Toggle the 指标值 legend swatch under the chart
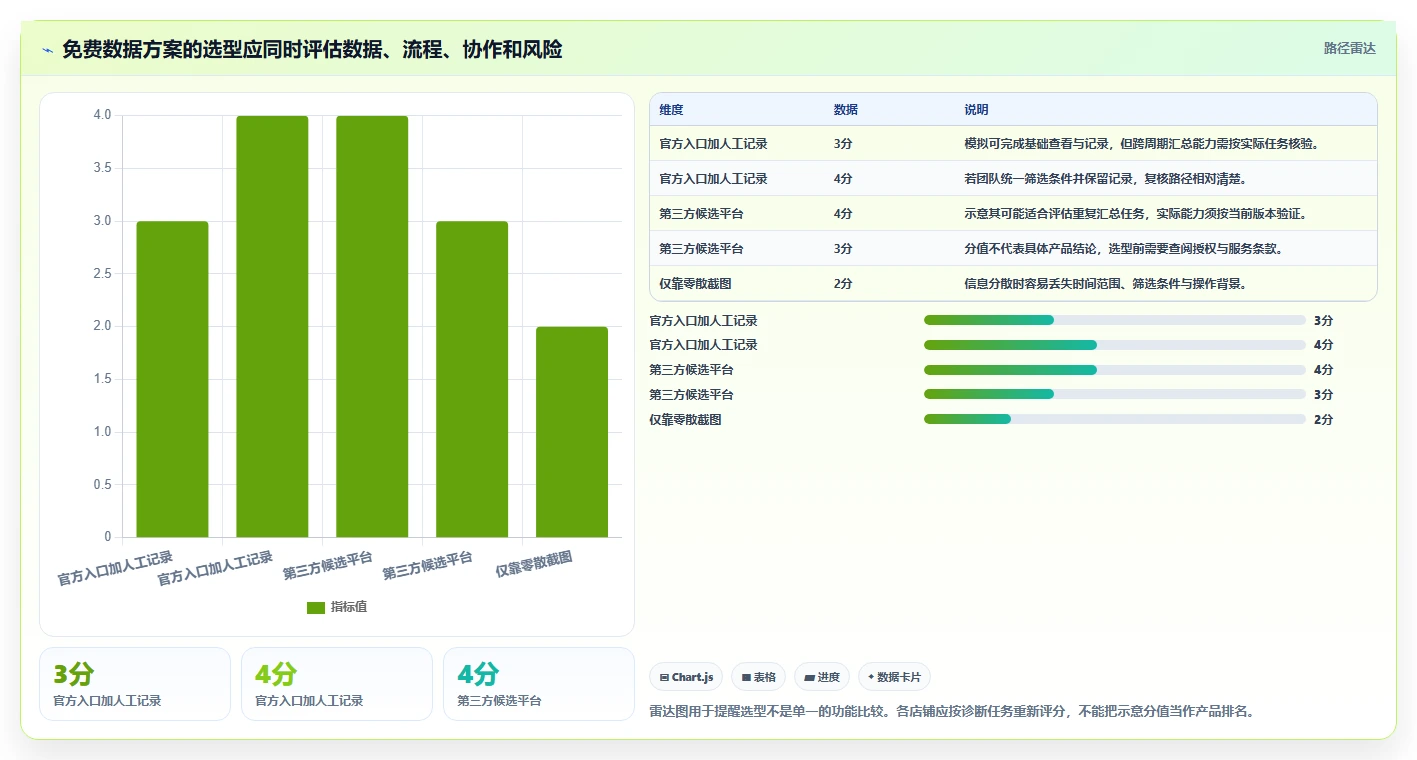This screenshot has width=1417, height=760. [x=316, y=607]
